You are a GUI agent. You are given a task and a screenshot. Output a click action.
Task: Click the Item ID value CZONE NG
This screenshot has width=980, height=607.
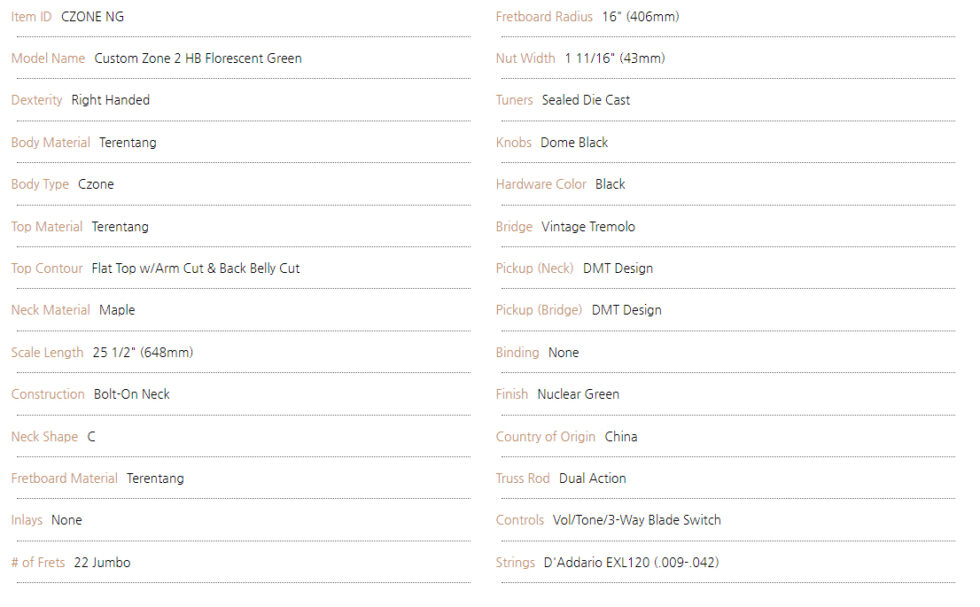[x=92, y=17]
